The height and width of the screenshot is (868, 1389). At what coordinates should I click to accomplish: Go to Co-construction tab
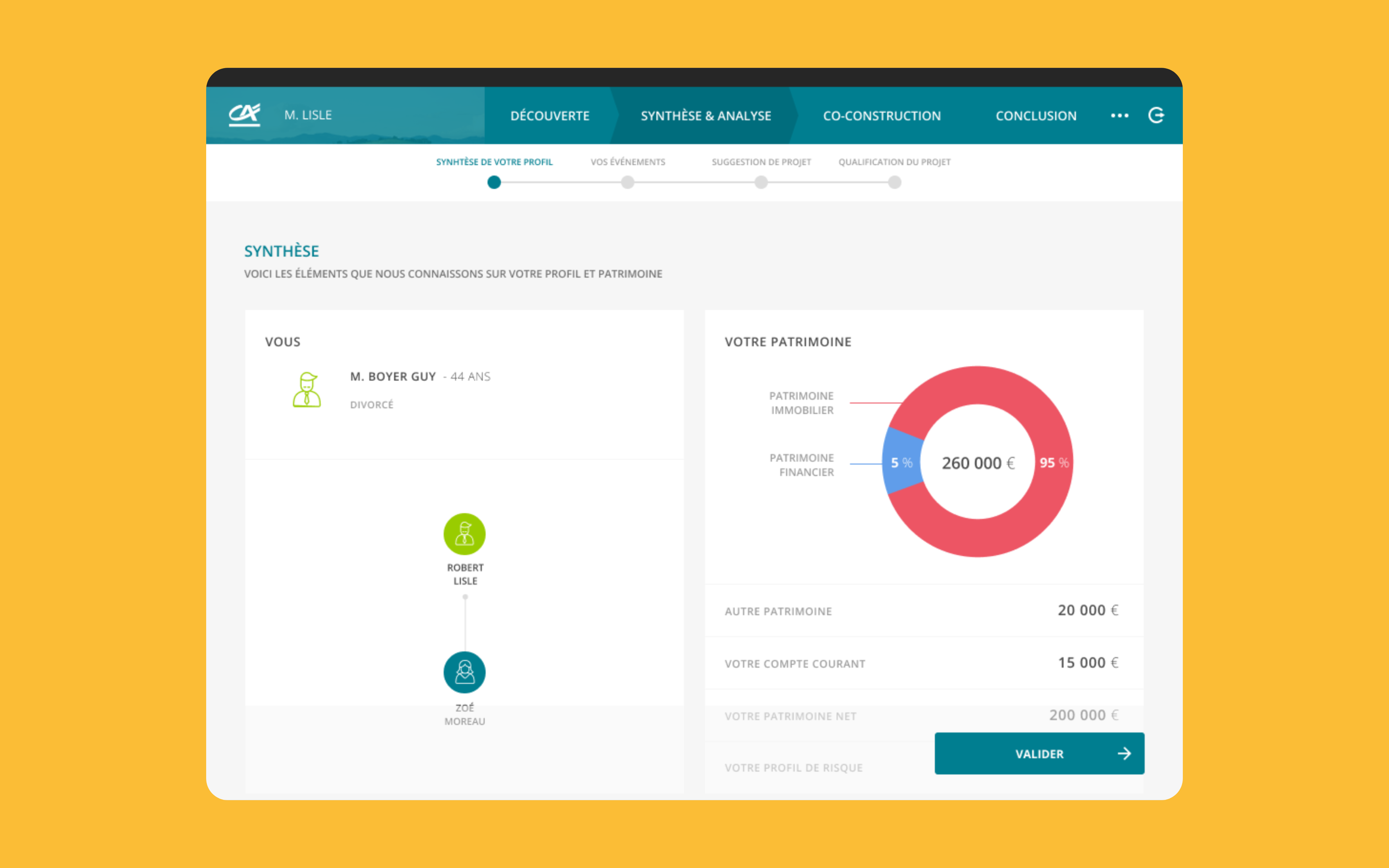(882, 115)
